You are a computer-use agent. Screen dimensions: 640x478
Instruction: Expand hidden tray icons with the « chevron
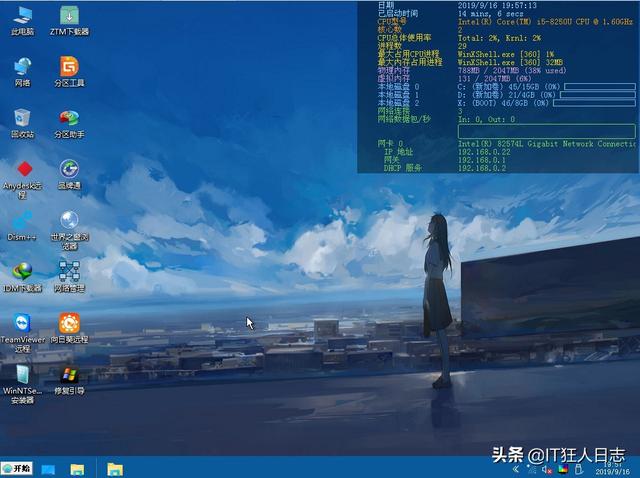pyautogui.click(x=516, y=469)
